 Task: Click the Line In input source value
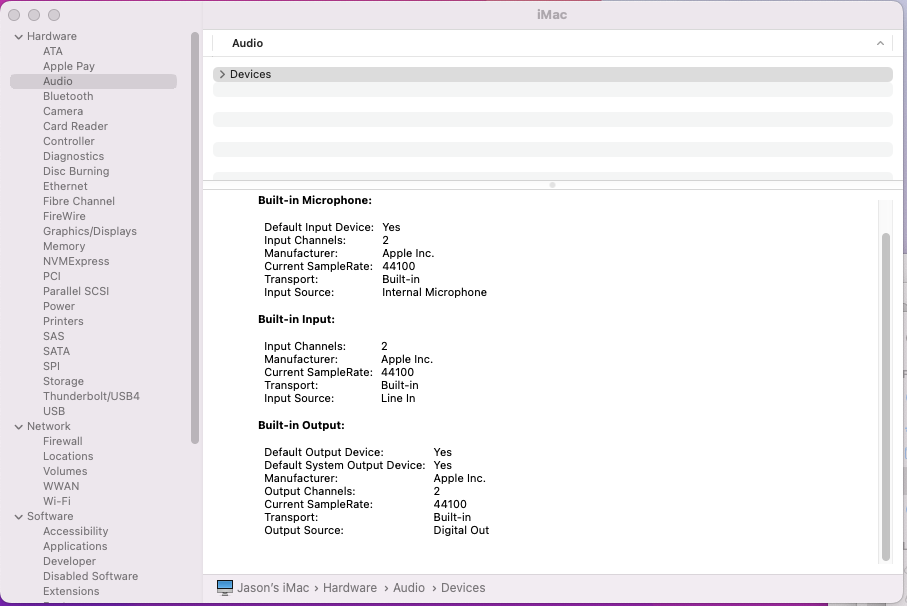point(398,398)
